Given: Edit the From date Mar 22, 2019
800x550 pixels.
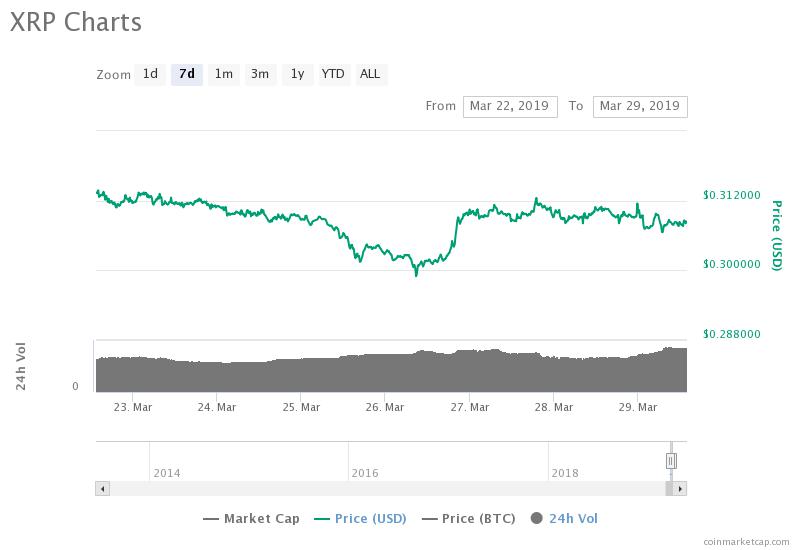Looking at the screenshot, I should pos(510,106).
